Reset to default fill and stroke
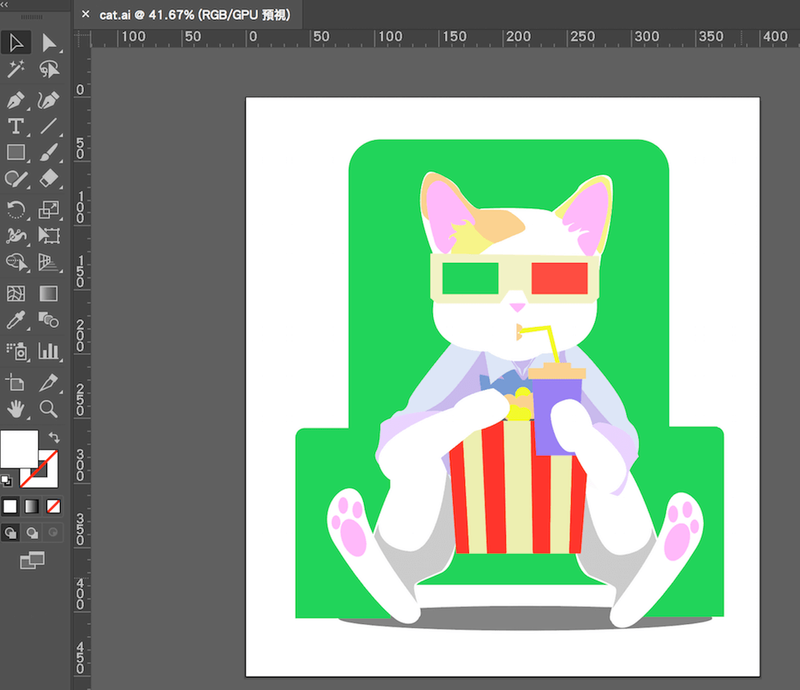800x690 pixels. 8,481
